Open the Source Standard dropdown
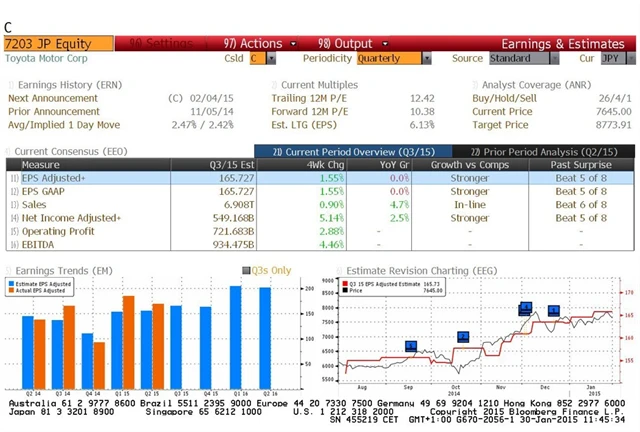 [524, 58]
